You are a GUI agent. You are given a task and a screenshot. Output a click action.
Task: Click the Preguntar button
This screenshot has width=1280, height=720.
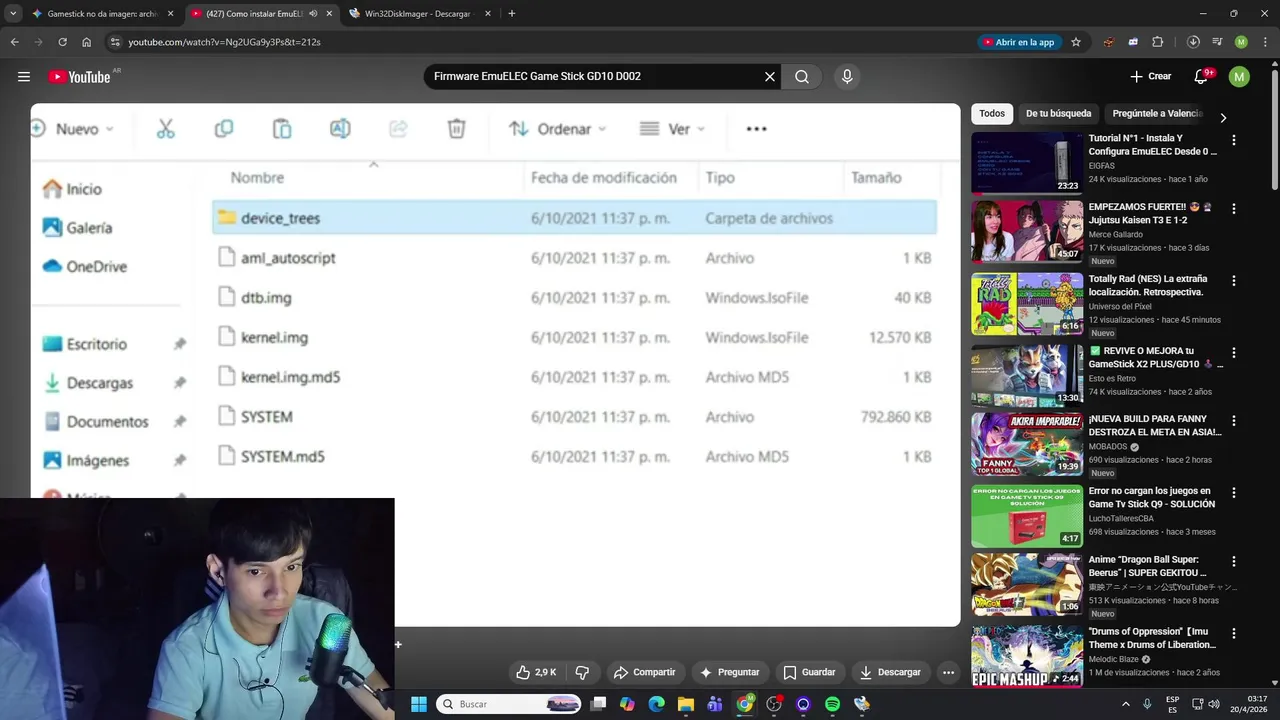click(x=729, y=672)
